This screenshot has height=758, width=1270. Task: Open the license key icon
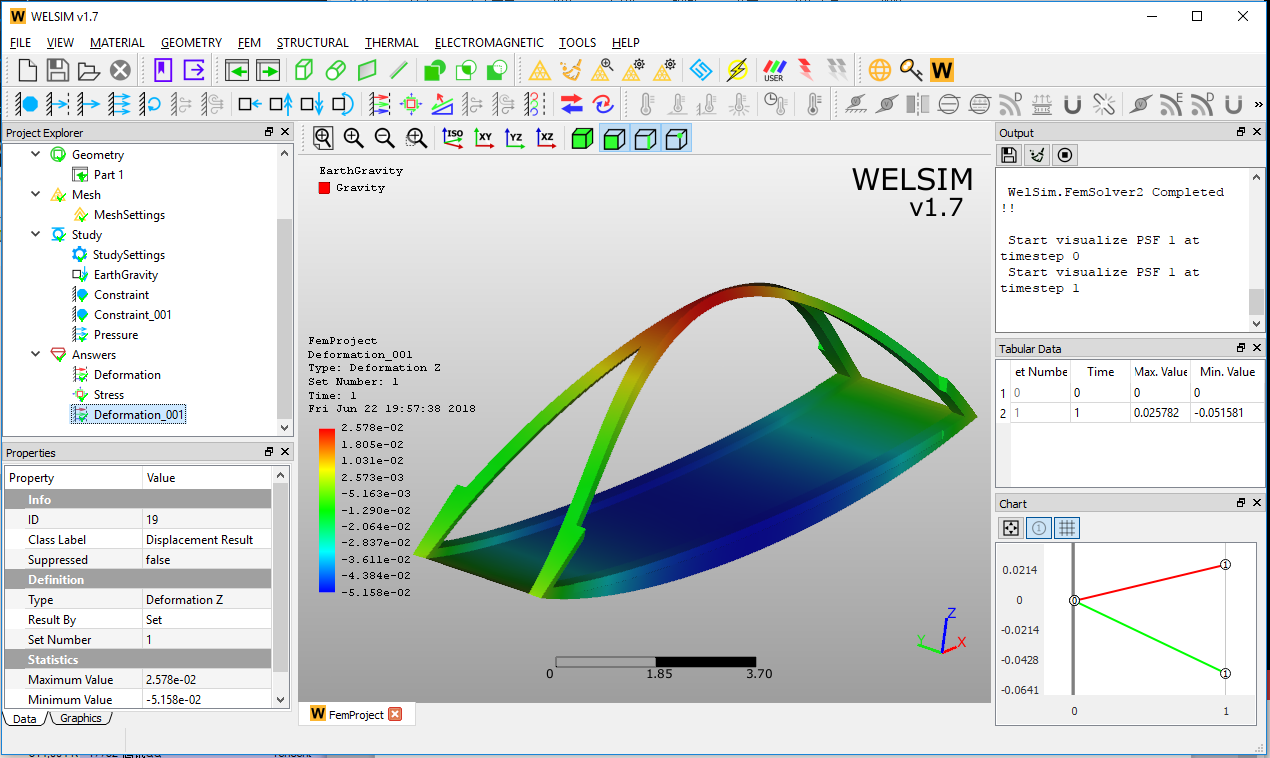[911, 70]
